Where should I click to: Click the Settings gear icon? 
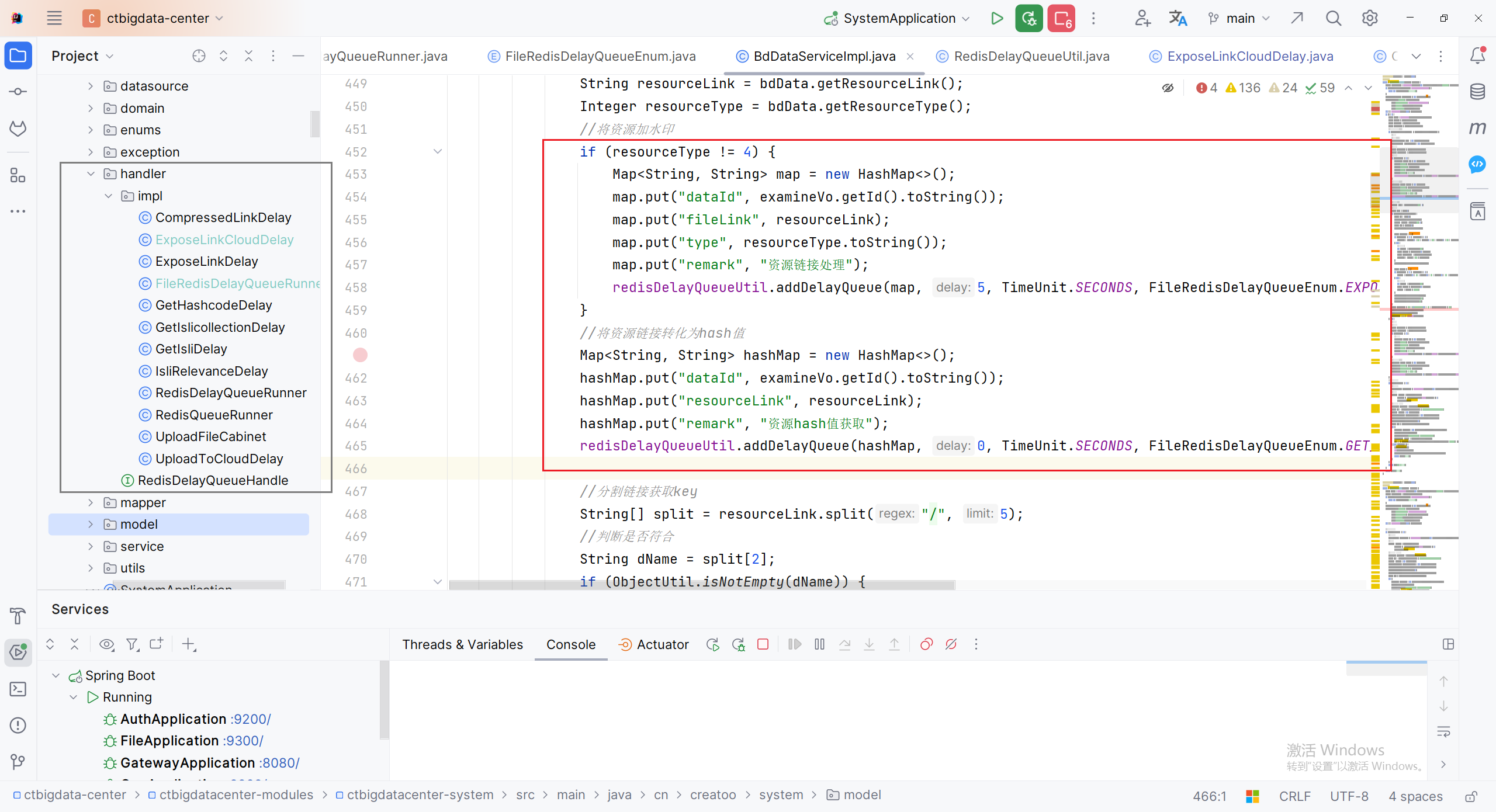[1369, 18]
